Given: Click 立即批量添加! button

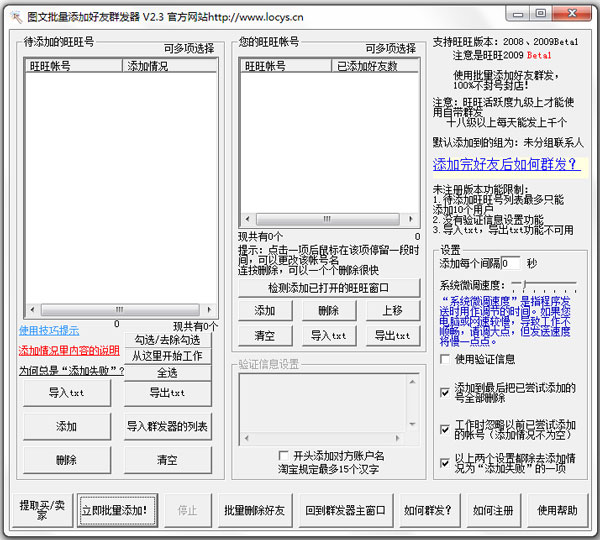Looking at the screenshot, I should (x=117, y=510).
